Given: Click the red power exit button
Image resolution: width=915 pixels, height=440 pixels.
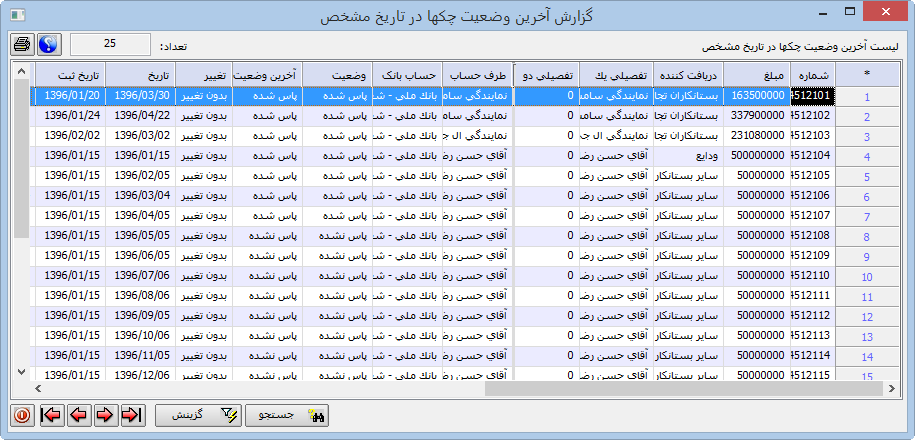Looking at the screenshot, I should coord(22,415).
